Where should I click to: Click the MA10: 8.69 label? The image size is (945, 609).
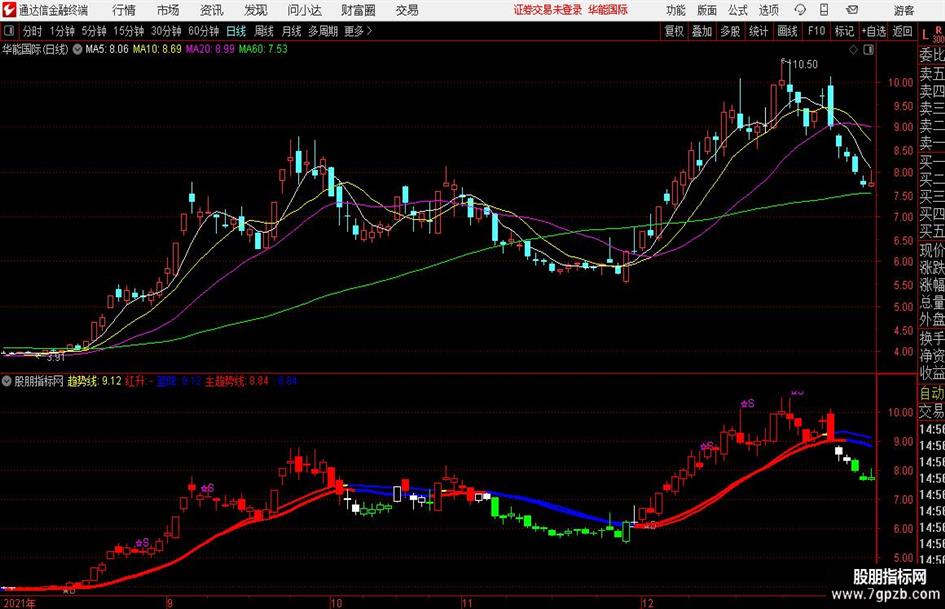coord(157,49)
